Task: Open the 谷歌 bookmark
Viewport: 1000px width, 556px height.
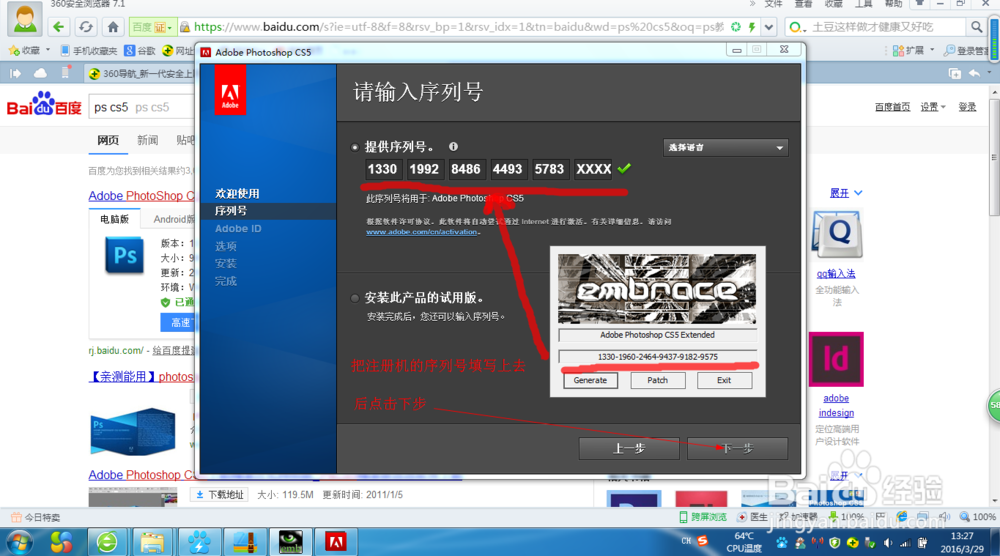Action: [x=140, y=50]
